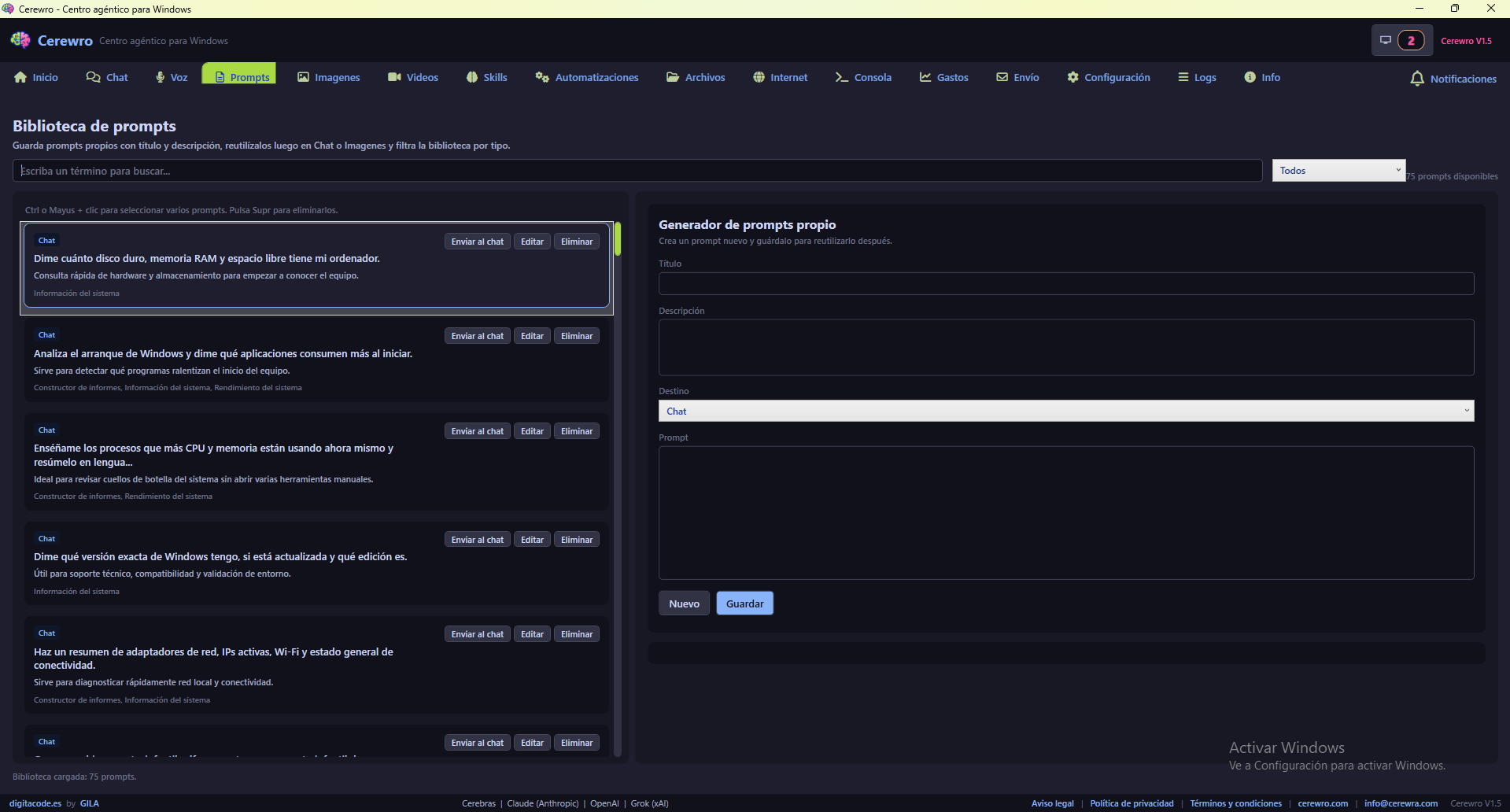Open Configuración gear icon

[1073, 77]
